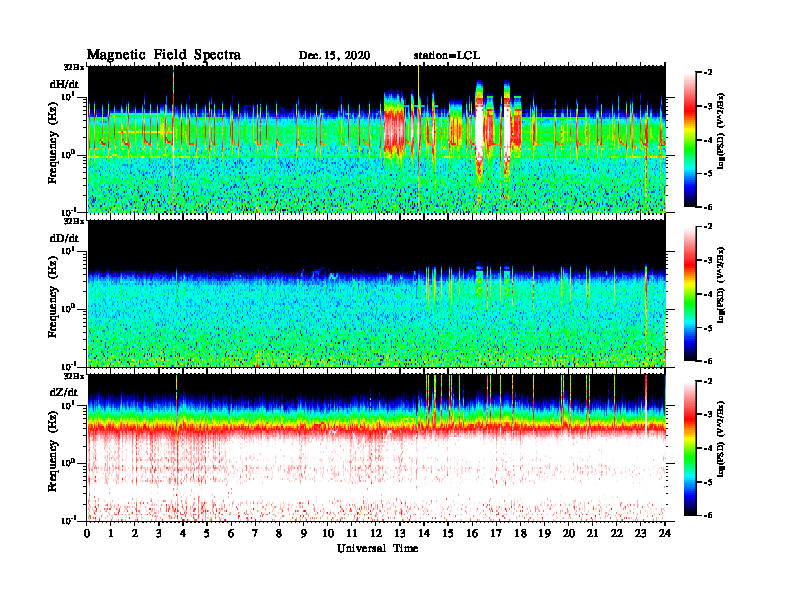Click the hour 14 tick label on the time axis
This screenshot has height=612, width=792.
[424, 534]
